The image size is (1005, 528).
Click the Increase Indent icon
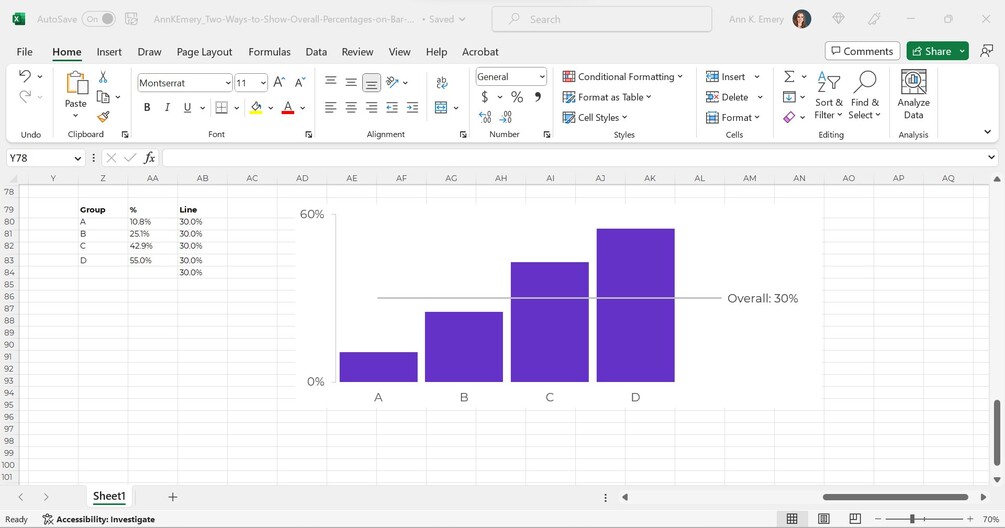[x=413, y=107]
